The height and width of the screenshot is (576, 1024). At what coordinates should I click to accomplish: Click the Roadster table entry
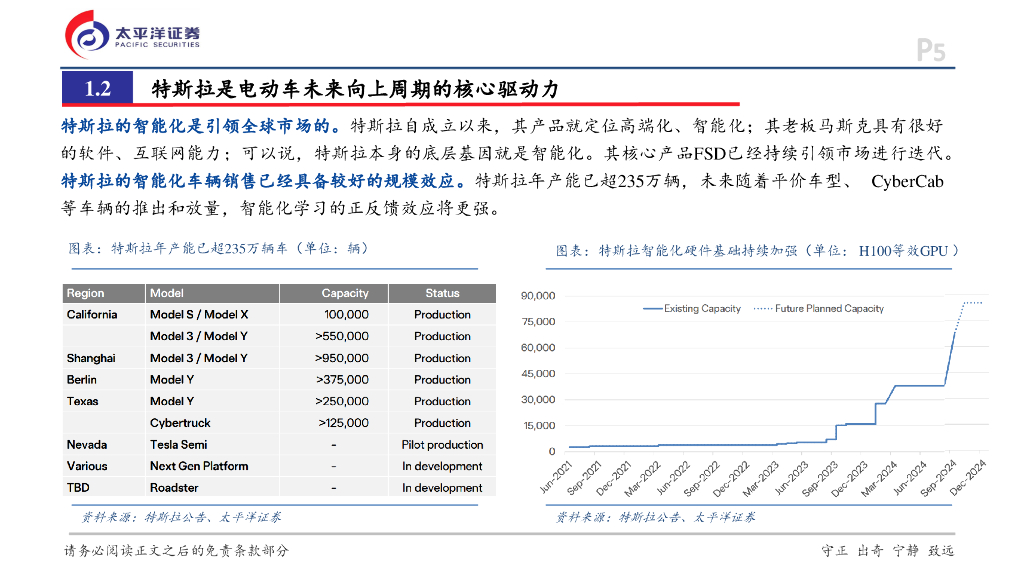click(174, 488)
